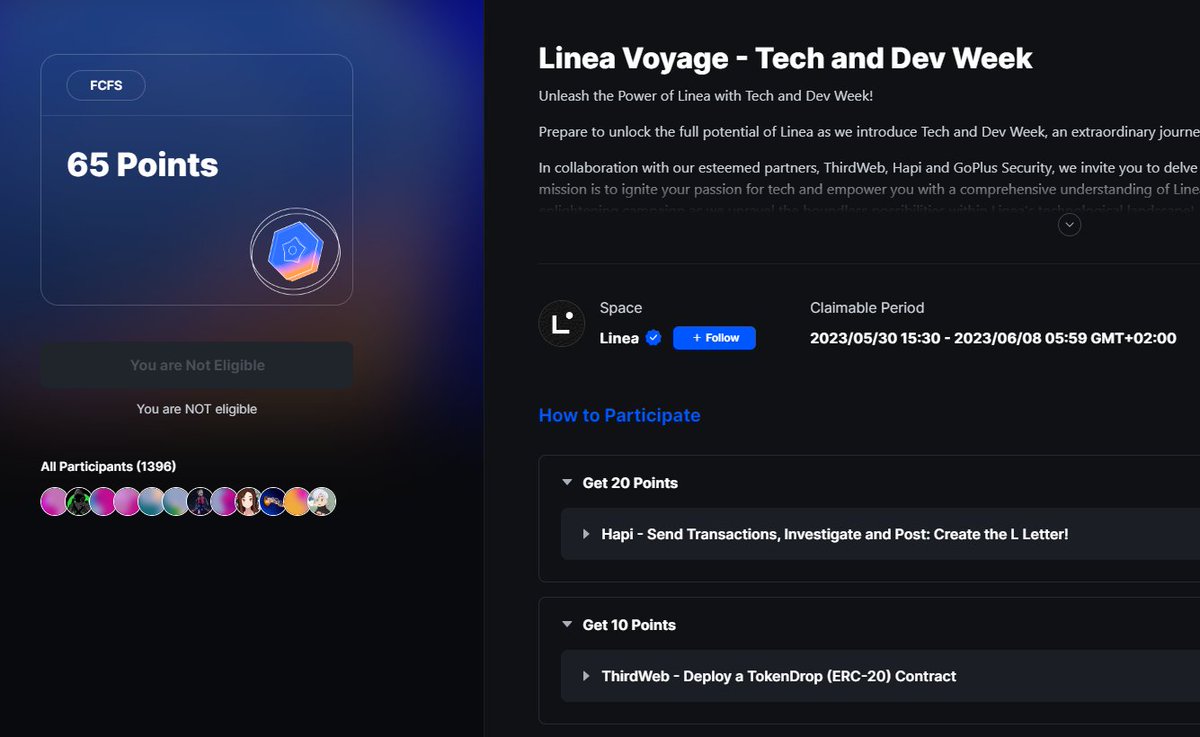Collapse the Get 20 Points section
Screen dimensions: 1200x737
567,483
